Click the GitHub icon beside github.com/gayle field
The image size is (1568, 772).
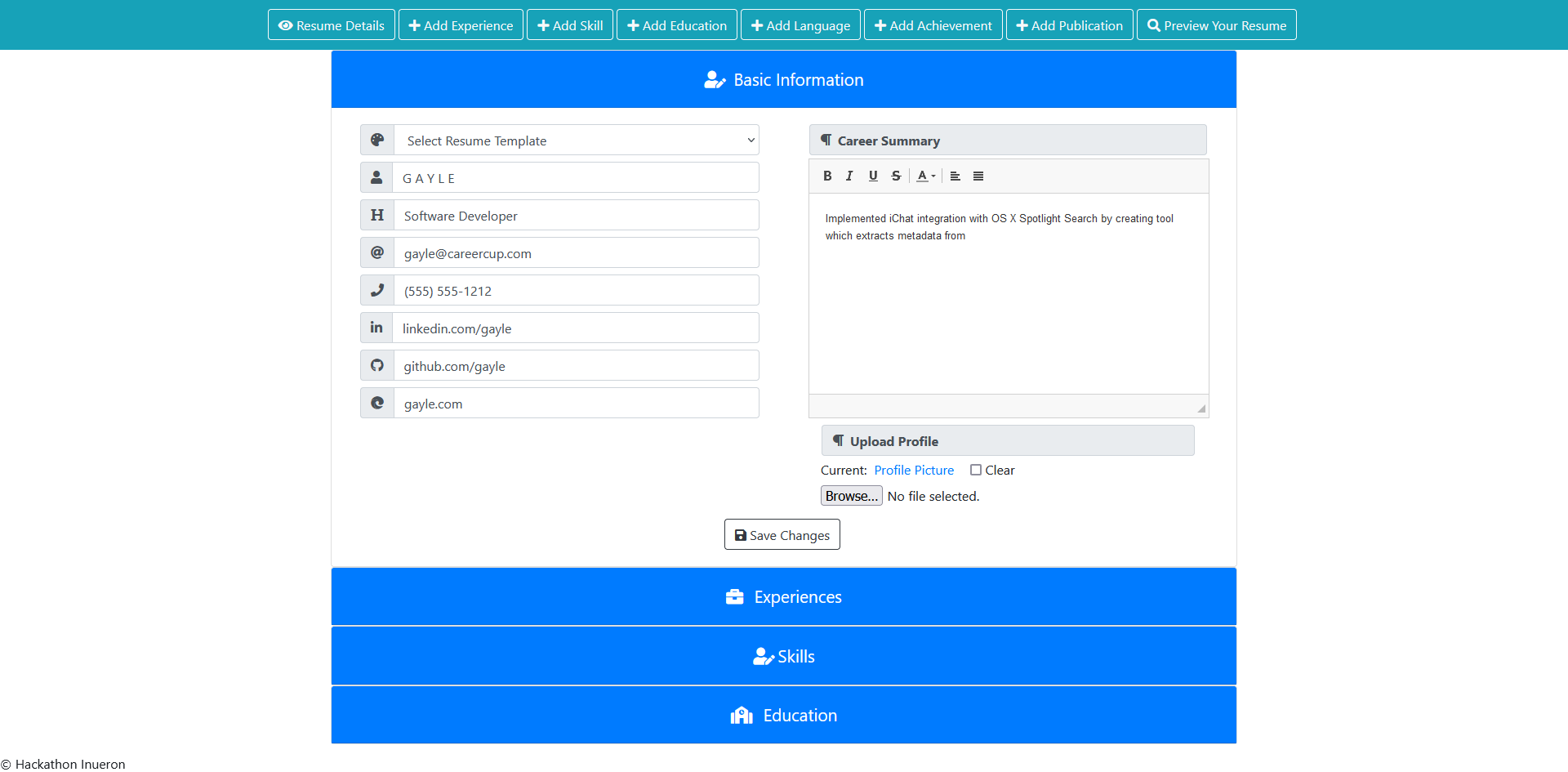[x=376, y=365]
